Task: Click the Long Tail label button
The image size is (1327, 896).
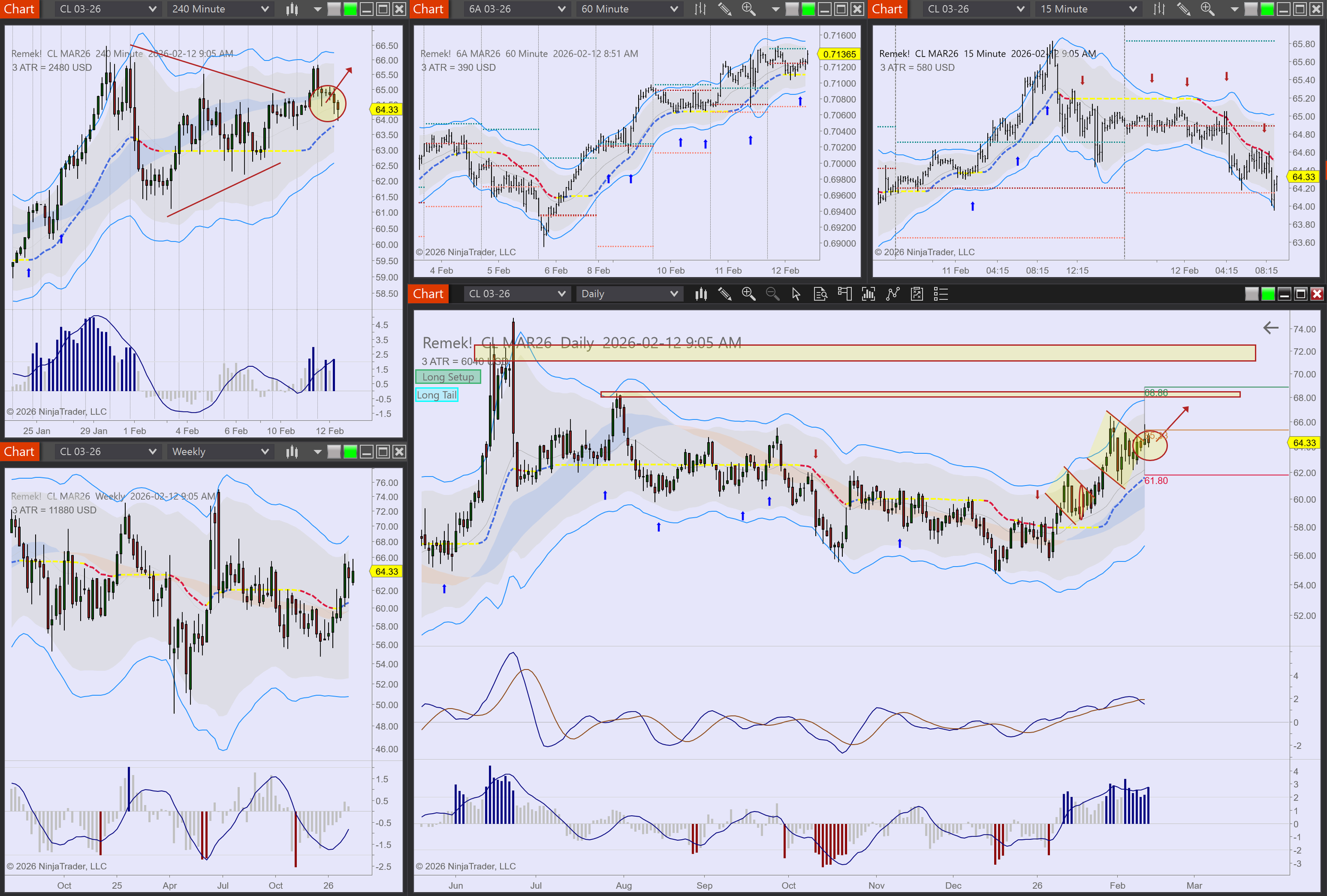Action: [x=436, y=394]
